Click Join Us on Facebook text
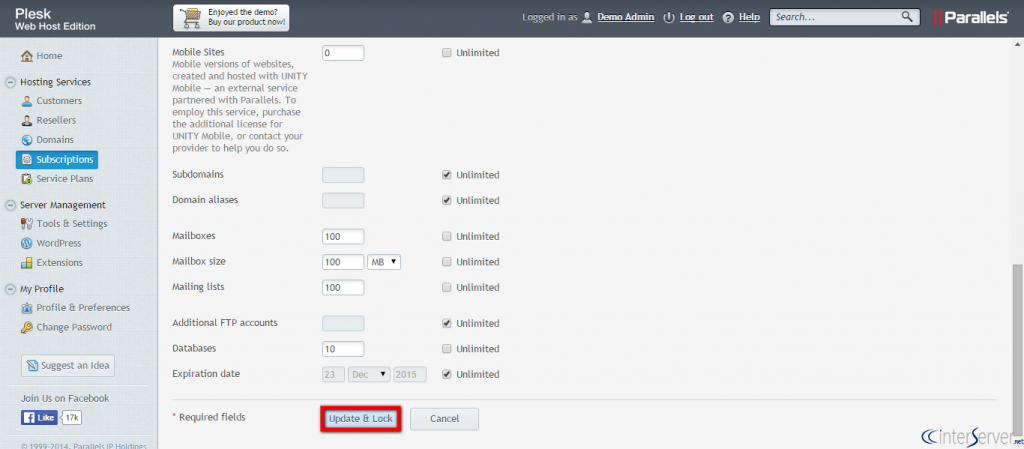1024x449 pixels. point(65,399)
